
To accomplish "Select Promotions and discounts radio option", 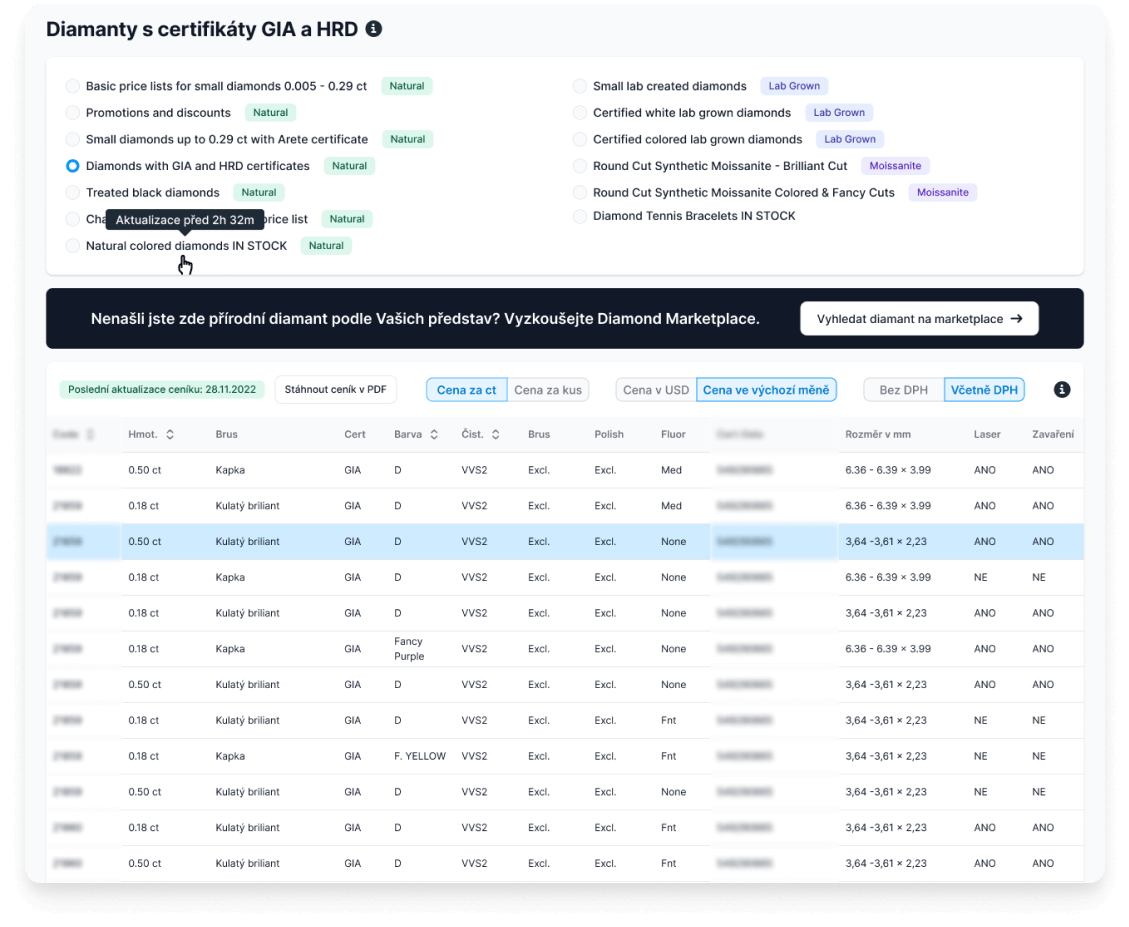I will coord(73,113).
